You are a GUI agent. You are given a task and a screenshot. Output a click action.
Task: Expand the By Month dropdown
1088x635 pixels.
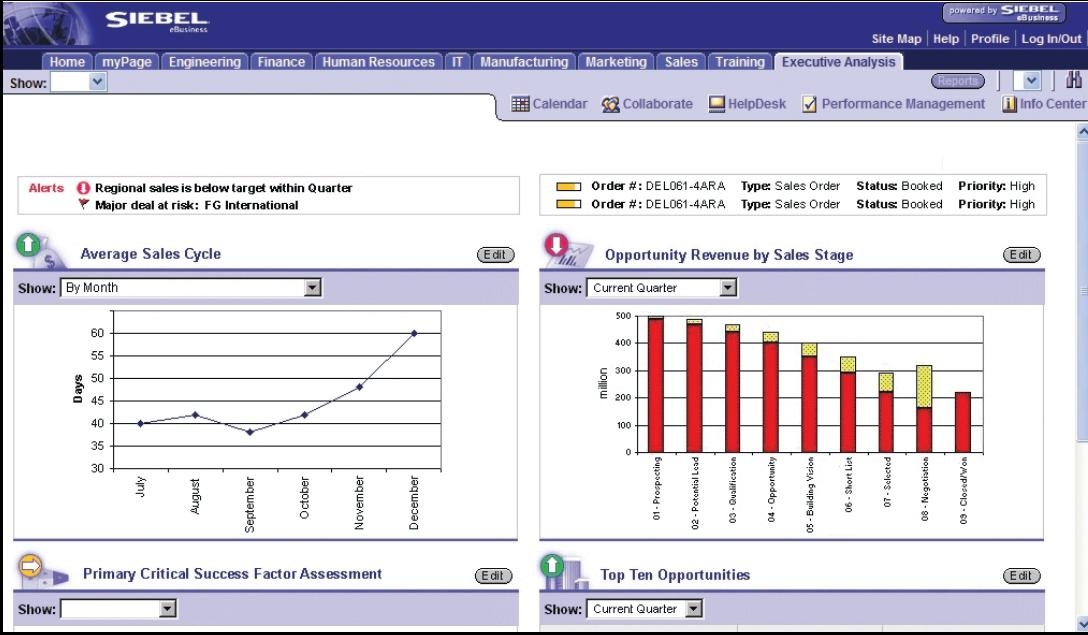[313, 287]
